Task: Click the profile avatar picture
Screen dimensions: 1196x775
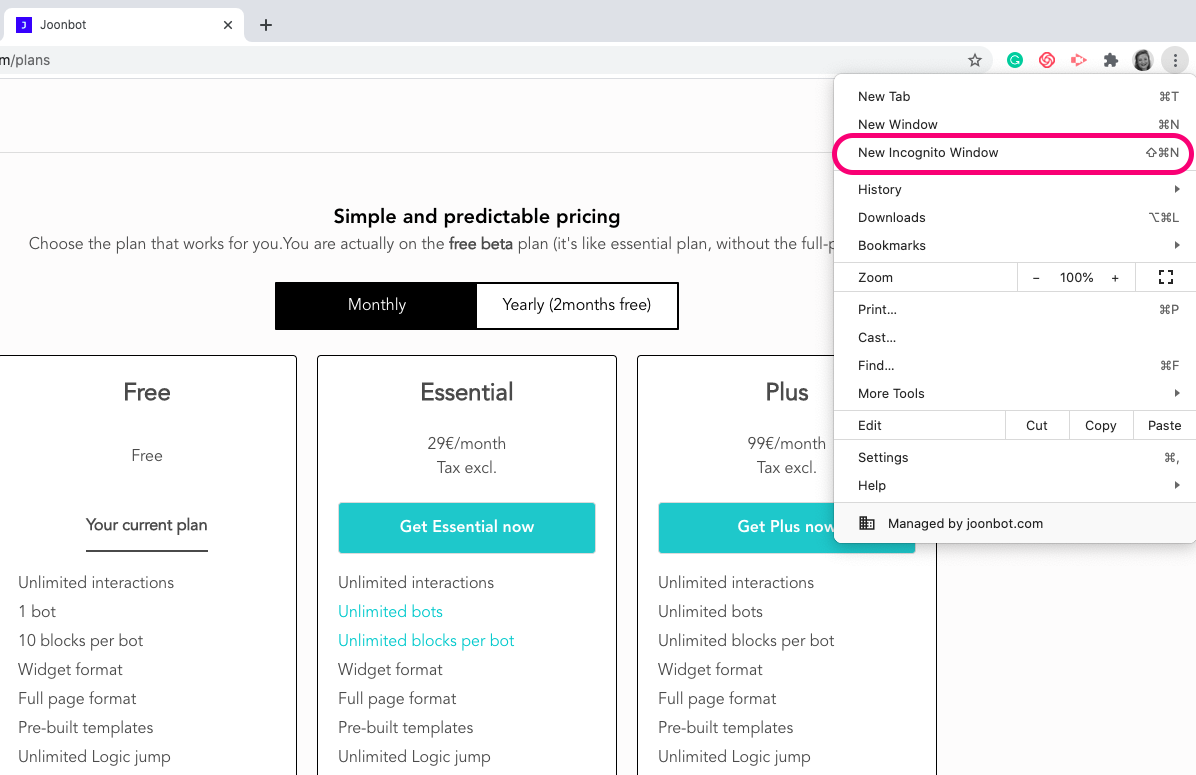Action: [x=1143, y=60]
